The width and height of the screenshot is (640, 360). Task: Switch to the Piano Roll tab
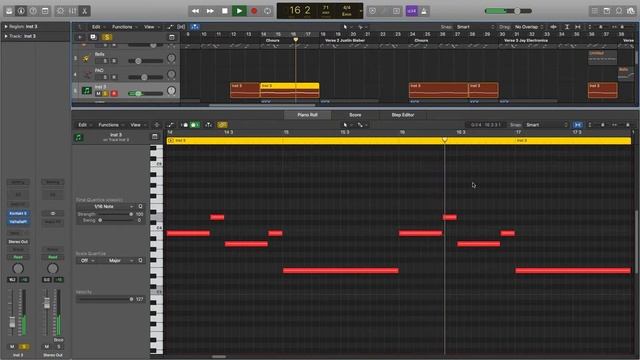pos(307,115)
